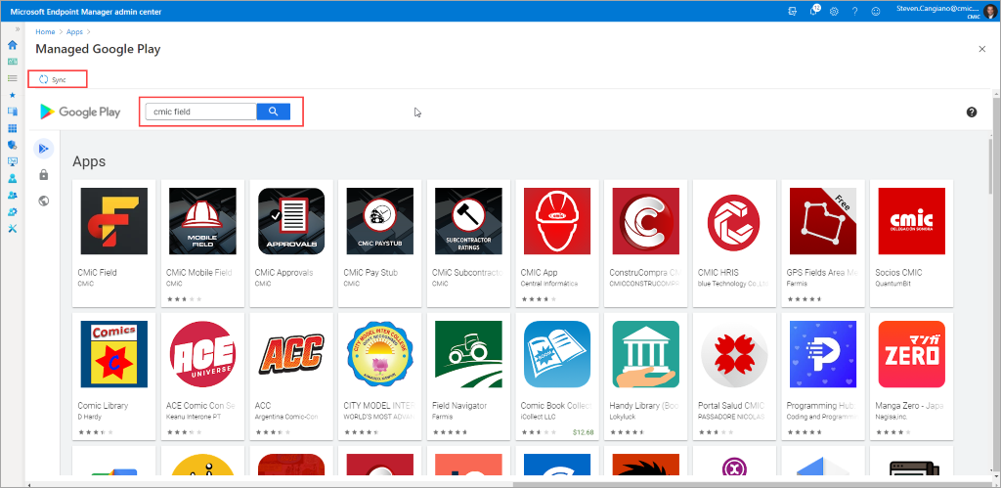Open the Help question mark in the header

(855, 11)
